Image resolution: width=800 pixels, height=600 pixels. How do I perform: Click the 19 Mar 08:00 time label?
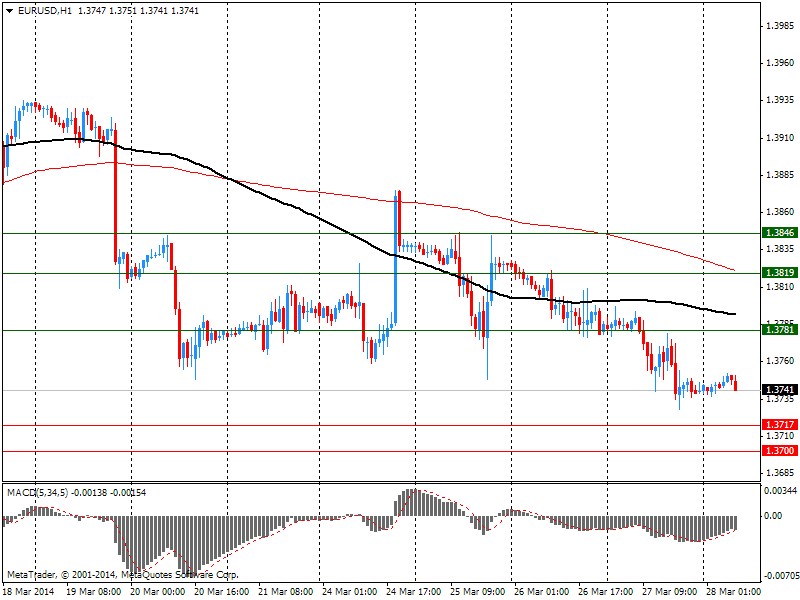click(94, 592)
